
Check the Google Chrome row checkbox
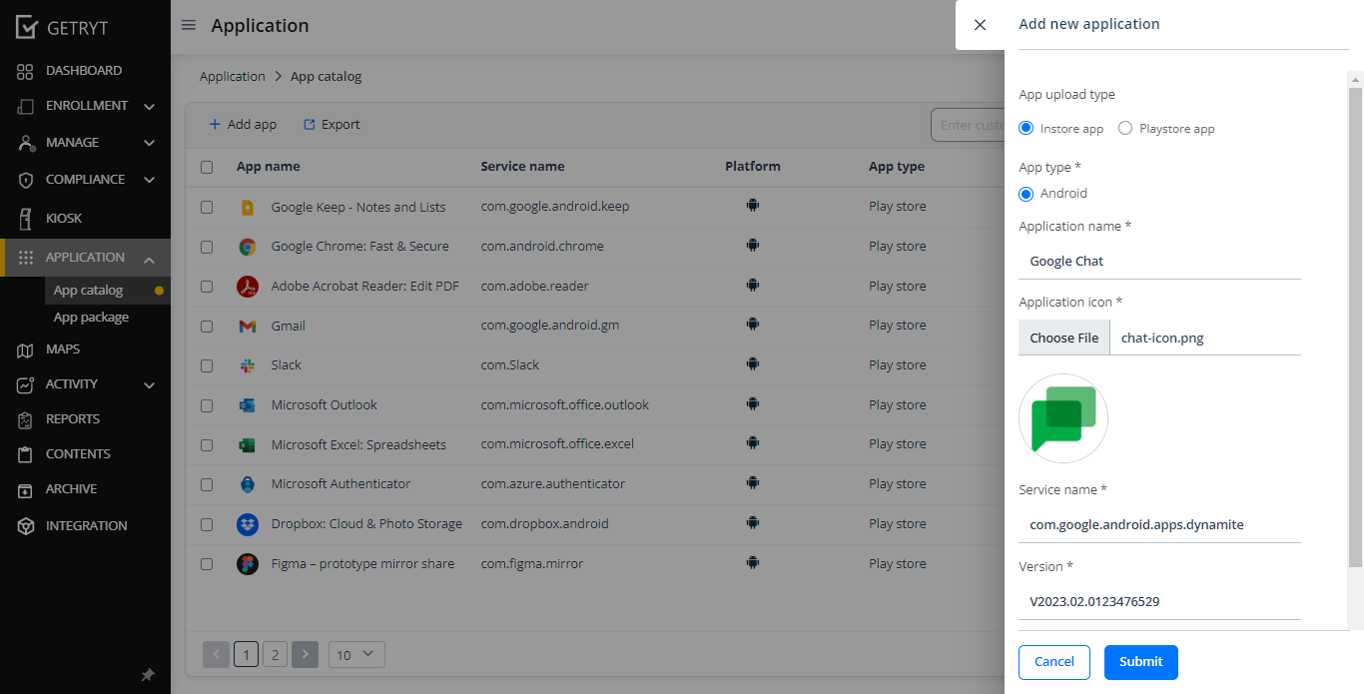207,247
